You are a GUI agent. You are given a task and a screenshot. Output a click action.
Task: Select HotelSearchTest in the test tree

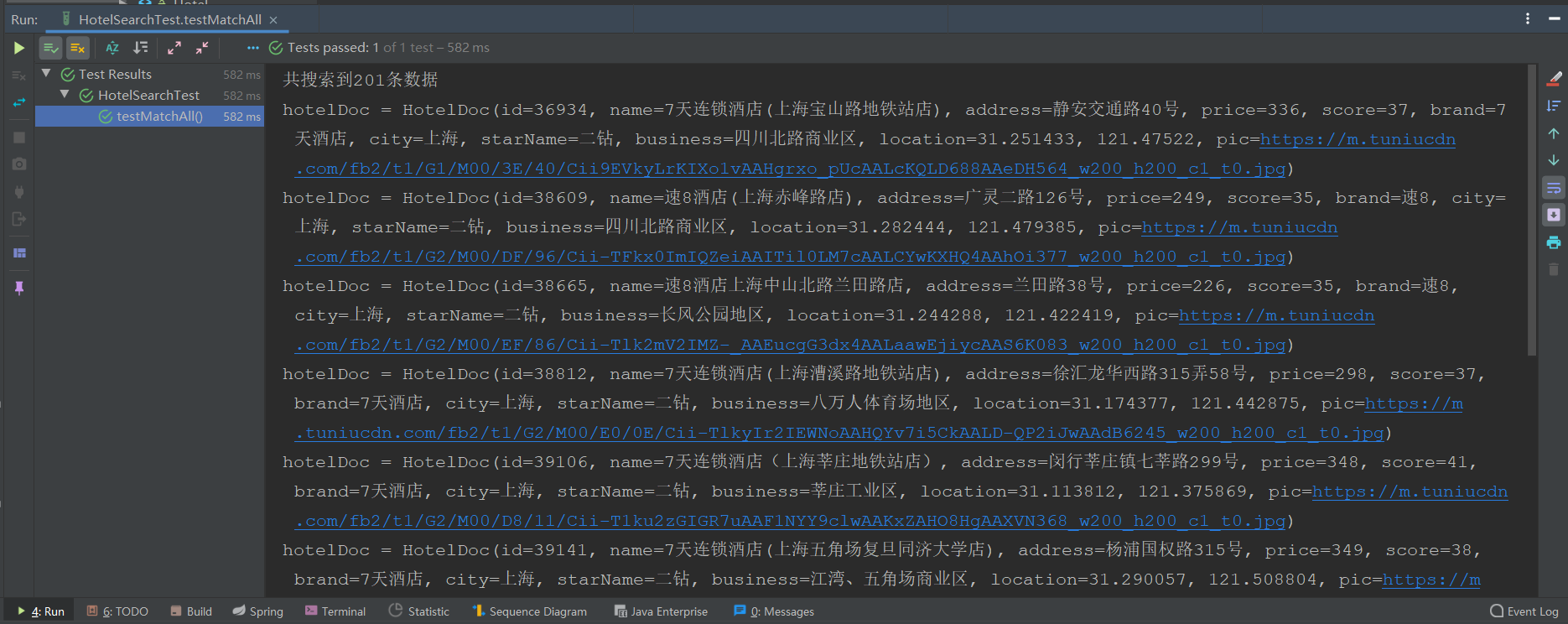click(x=149, y=96)
